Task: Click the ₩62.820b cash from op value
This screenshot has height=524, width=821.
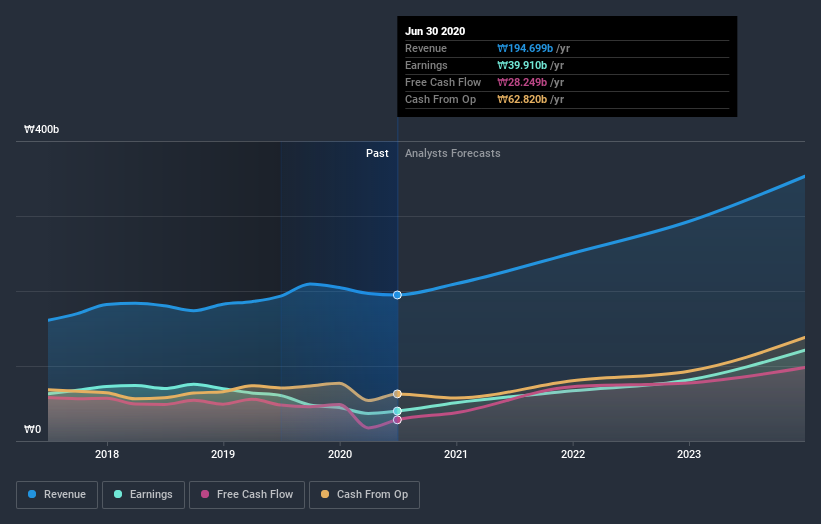Action: [522, 99]
